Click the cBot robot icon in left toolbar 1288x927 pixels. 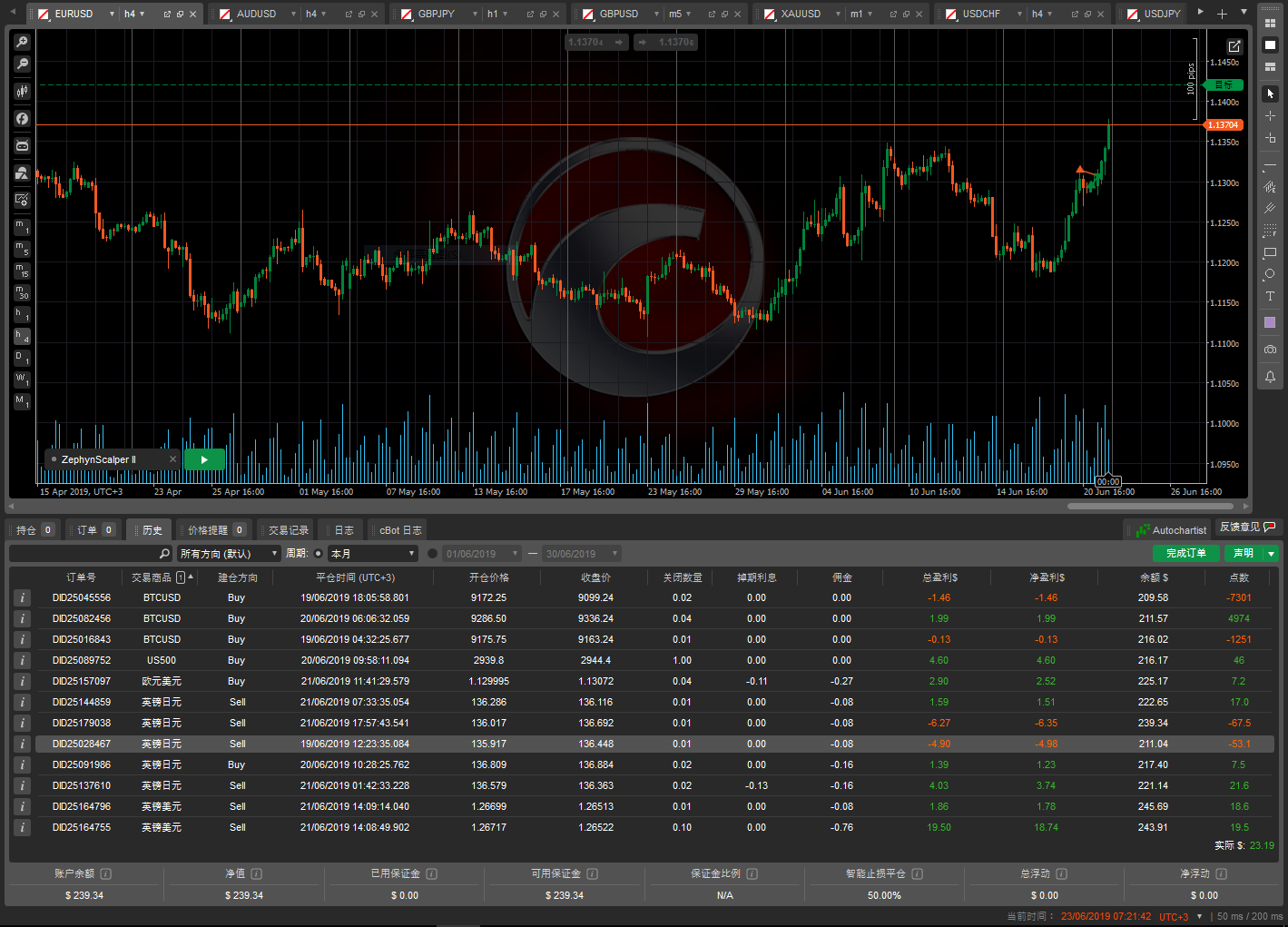pos(22,145)
